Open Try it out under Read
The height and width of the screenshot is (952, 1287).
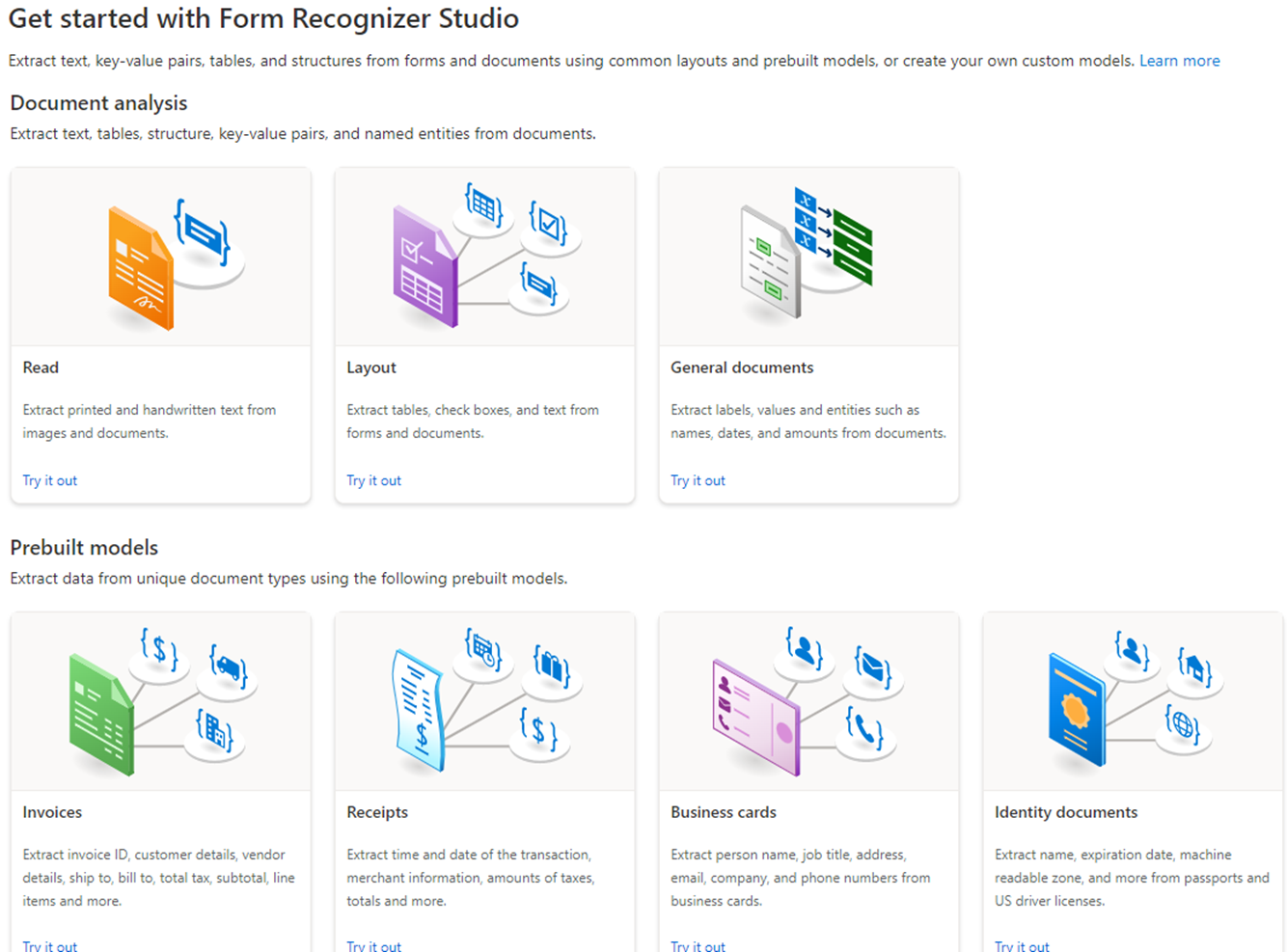[x=49, y=479]
